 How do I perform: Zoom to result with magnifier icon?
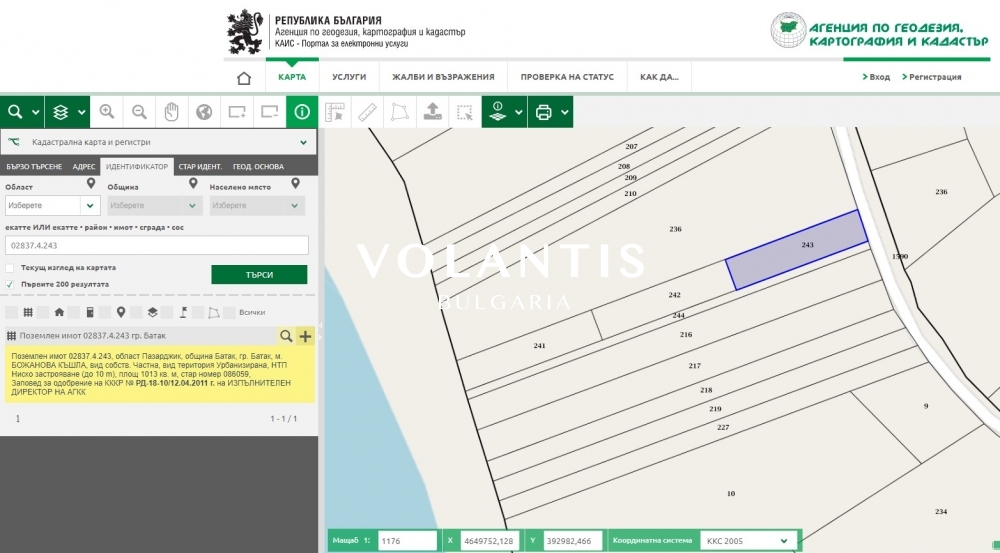tap(286, 336)
